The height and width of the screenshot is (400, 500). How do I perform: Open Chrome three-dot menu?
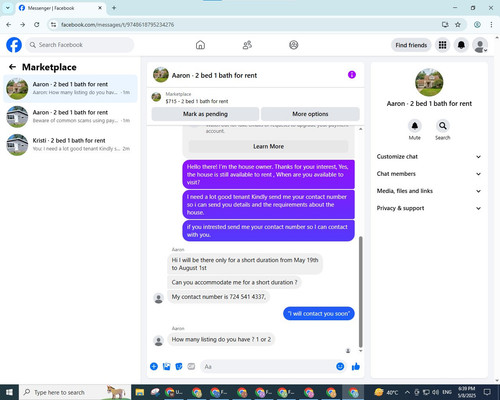coord(491,25)
